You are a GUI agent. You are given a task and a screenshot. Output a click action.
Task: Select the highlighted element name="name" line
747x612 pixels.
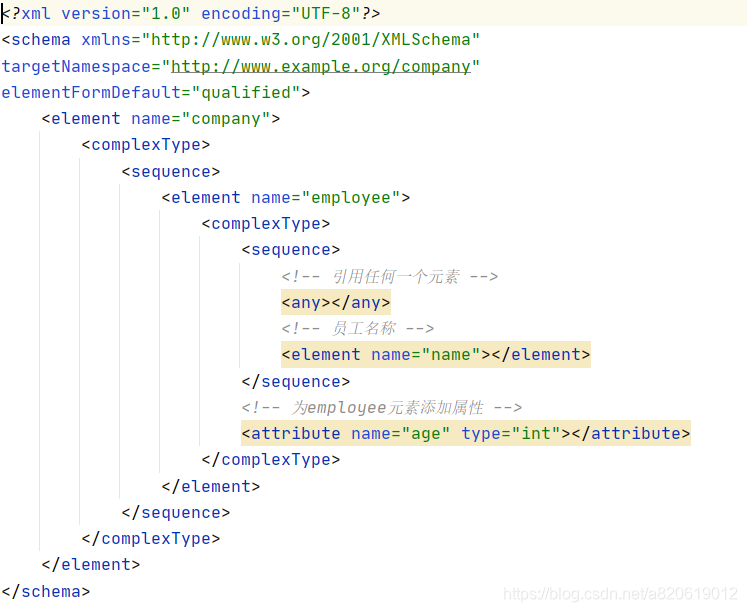pos(436,355)
